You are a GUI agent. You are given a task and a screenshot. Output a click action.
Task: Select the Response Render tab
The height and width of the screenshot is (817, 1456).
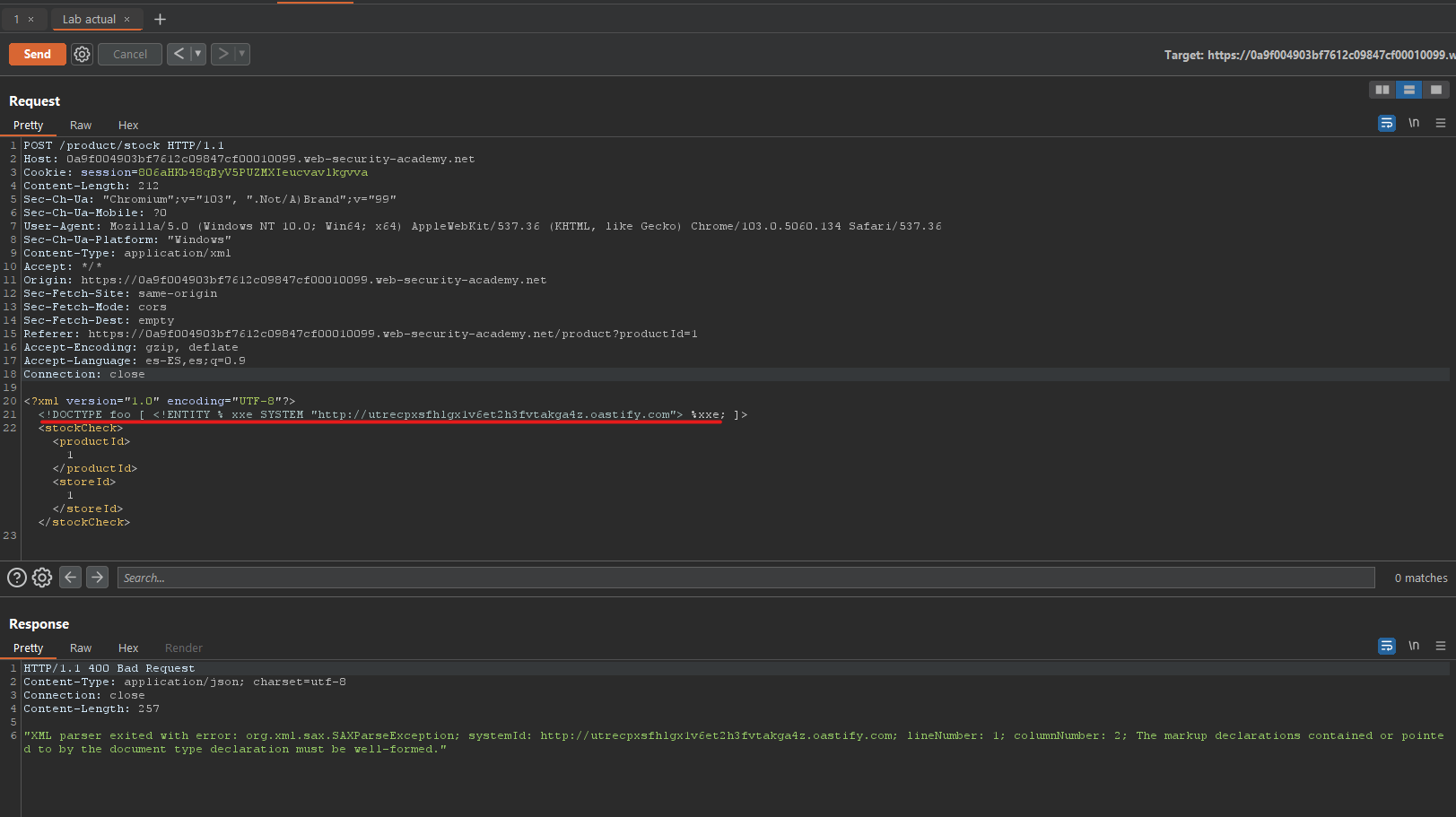point(184,648)
